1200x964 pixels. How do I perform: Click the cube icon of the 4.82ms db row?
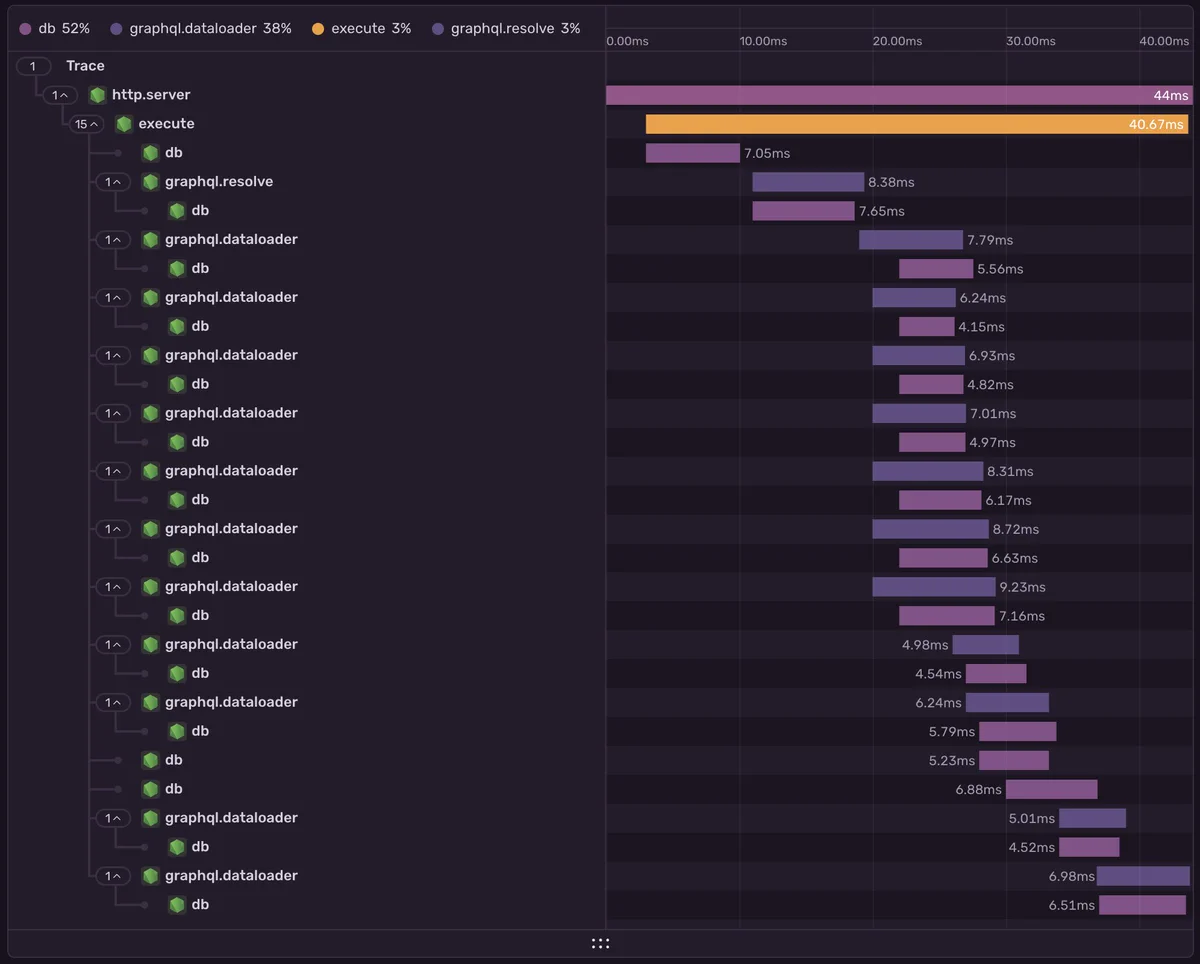point(177,385)
